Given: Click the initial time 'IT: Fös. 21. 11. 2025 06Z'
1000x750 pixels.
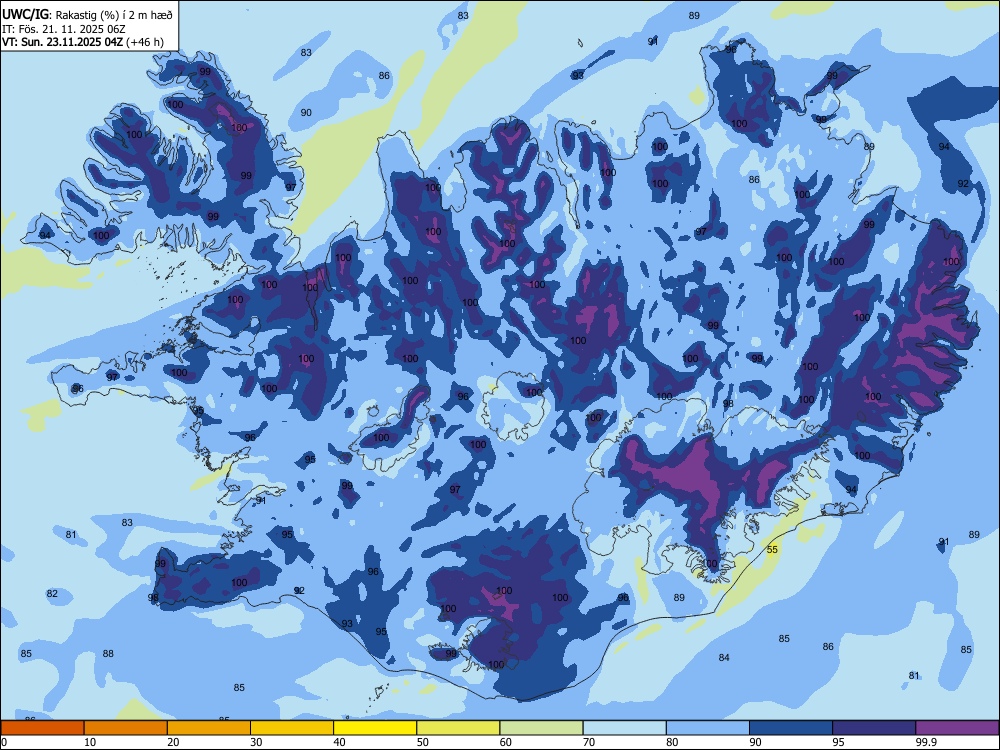Looking at the screenshot, I should coord(62,29).
